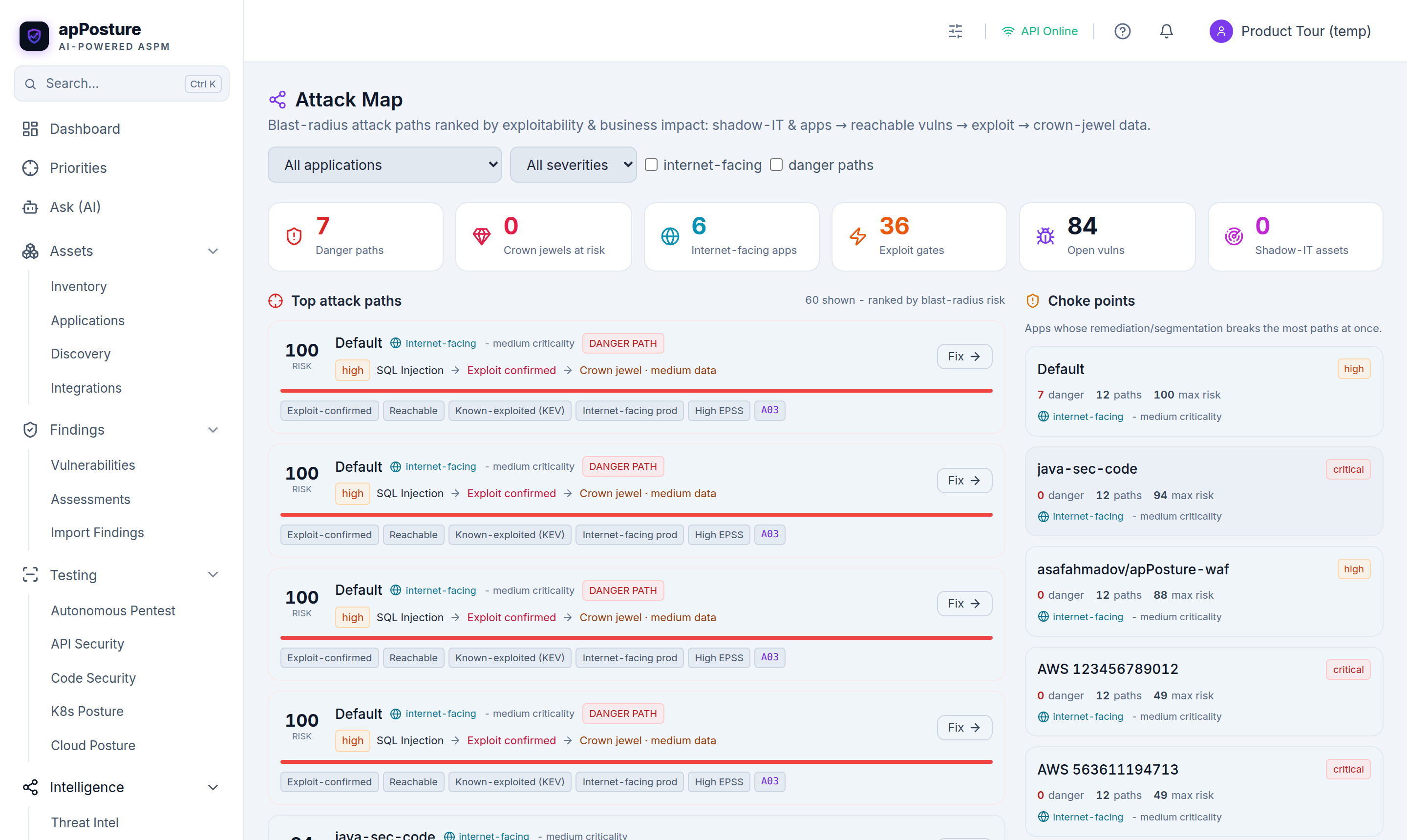Open the notifications bell

(x=1166, y=31)
